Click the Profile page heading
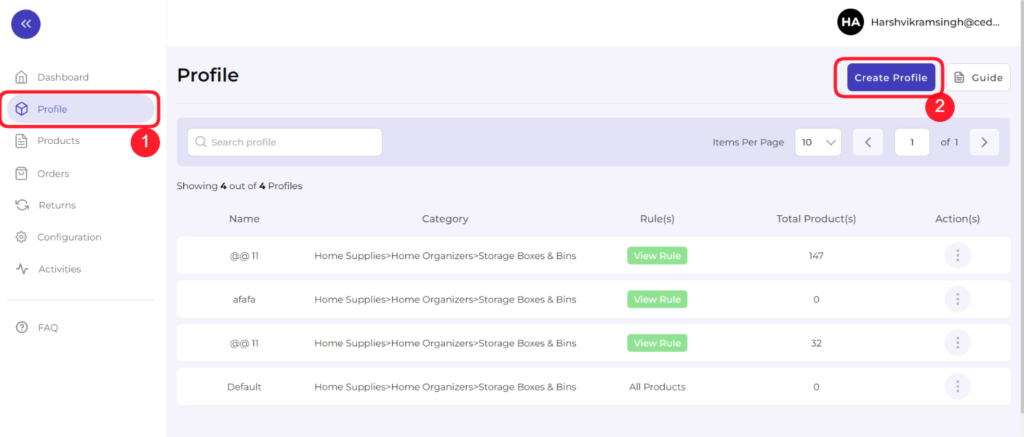The image size is (1024, 437). (208, 76)
